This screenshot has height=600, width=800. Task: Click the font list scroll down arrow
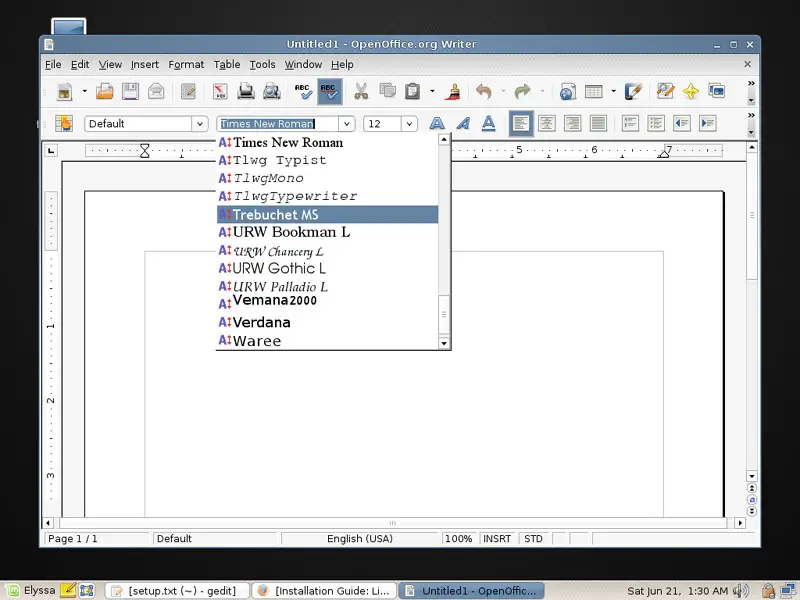point(444,343)
